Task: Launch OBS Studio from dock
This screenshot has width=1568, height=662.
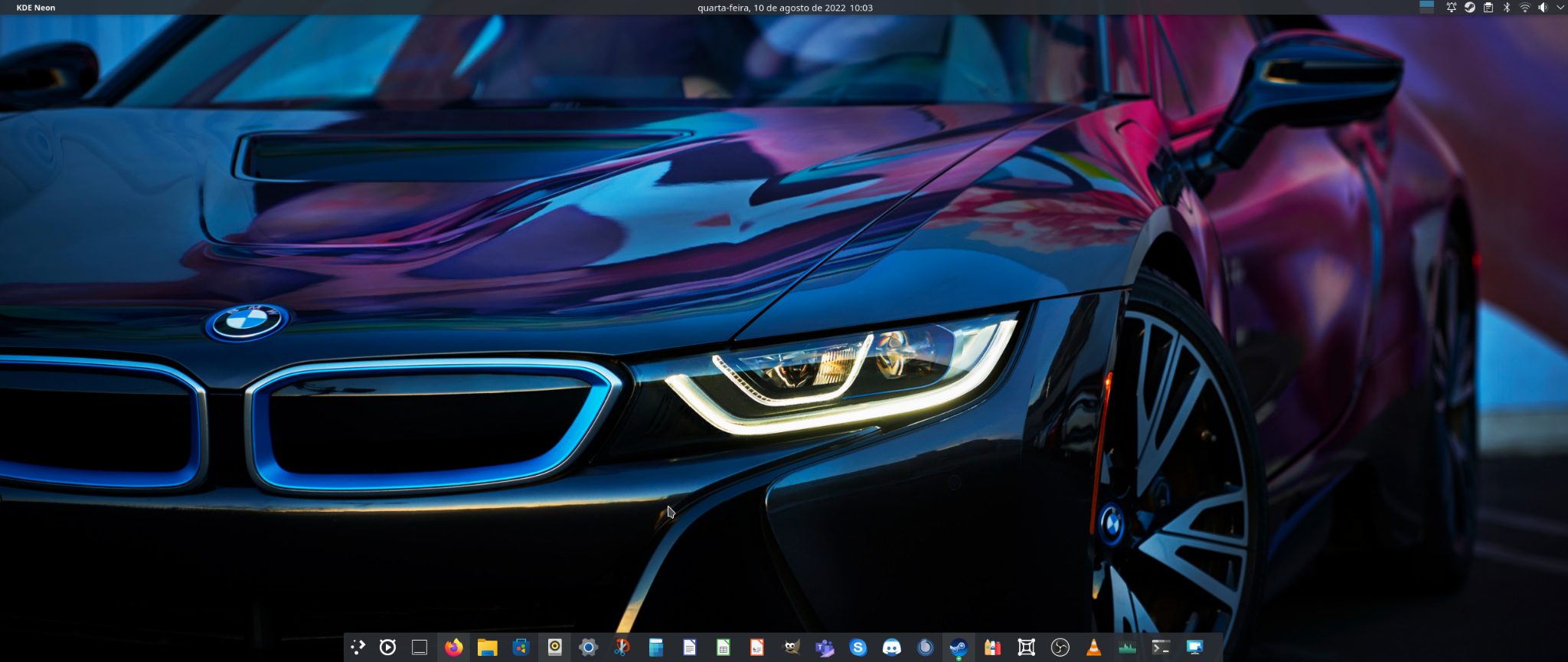Action: pos(1060,647)
